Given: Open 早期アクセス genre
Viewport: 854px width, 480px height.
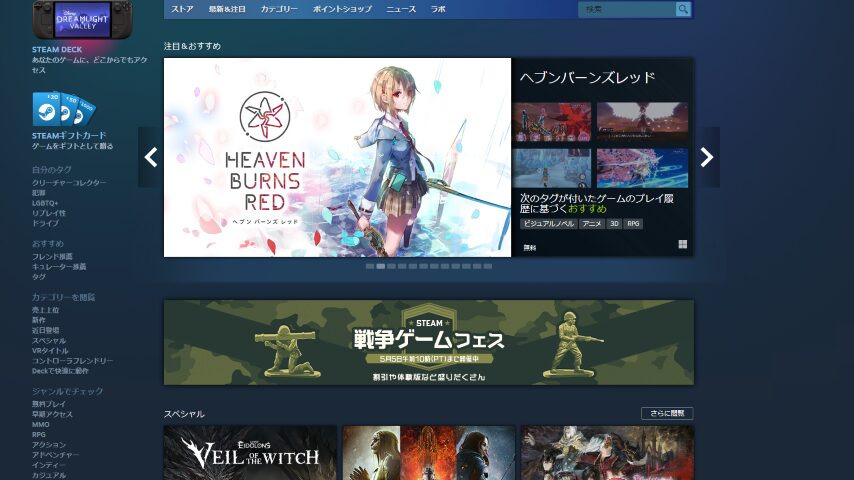Looking at the screenshot, I should coord(52,414).
